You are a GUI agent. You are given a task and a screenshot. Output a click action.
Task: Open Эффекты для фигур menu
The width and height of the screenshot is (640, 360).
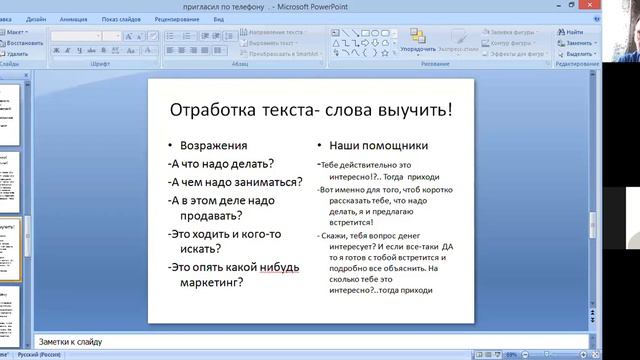515,53
